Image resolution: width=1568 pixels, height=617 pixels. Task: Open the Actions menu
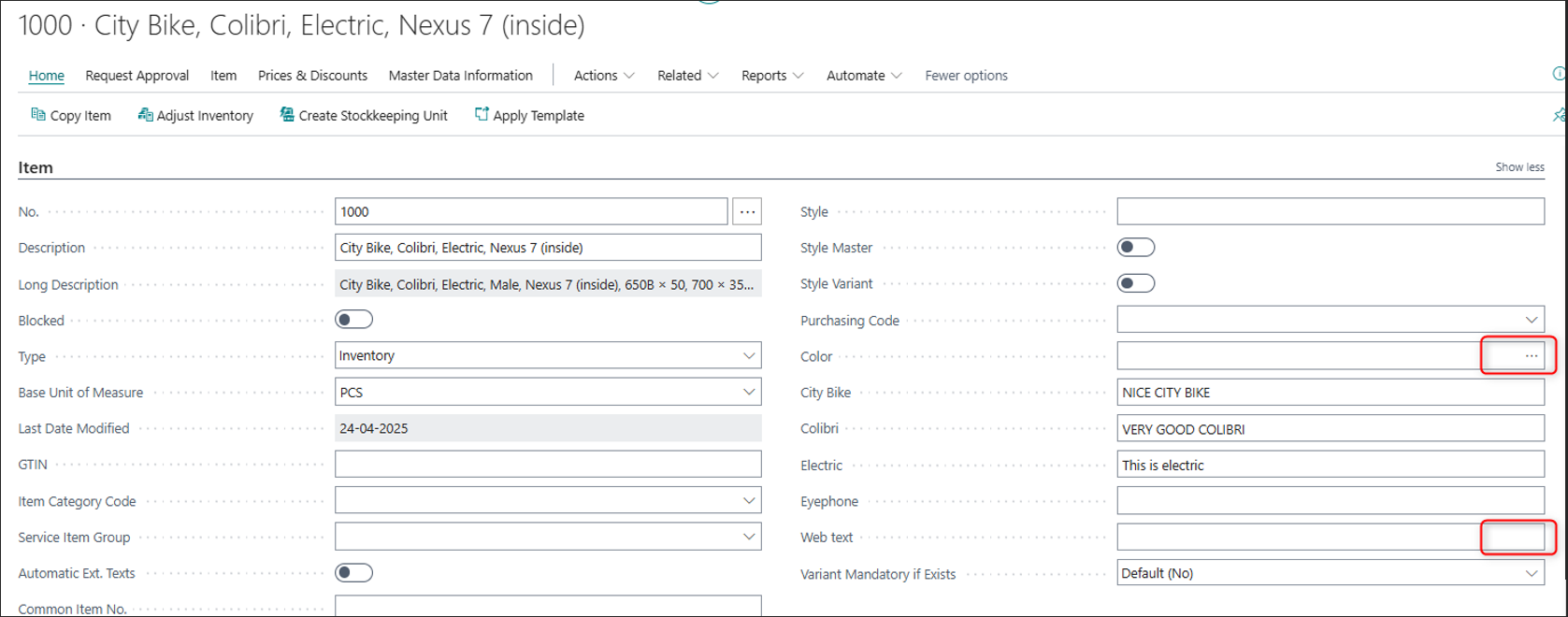click(x=604, y=76)
